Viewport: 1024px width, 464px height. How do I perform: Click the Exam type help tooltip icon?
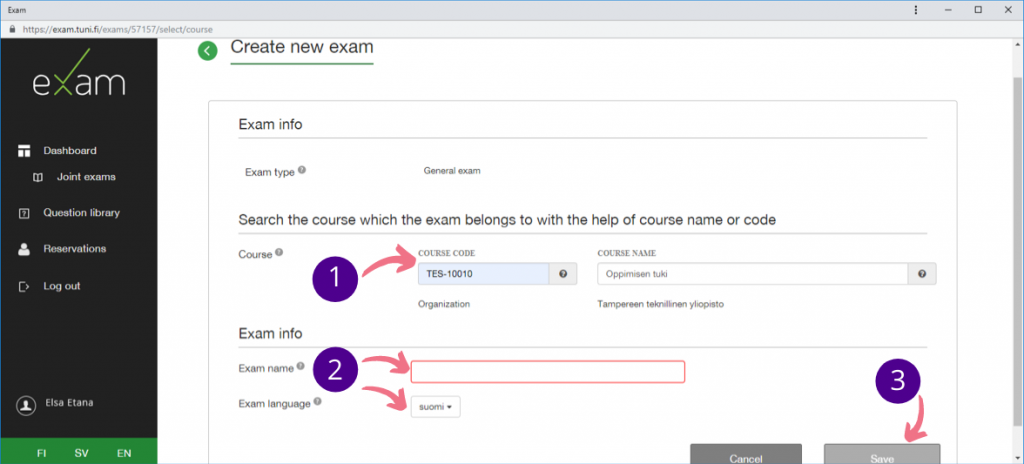coord(302,170)
